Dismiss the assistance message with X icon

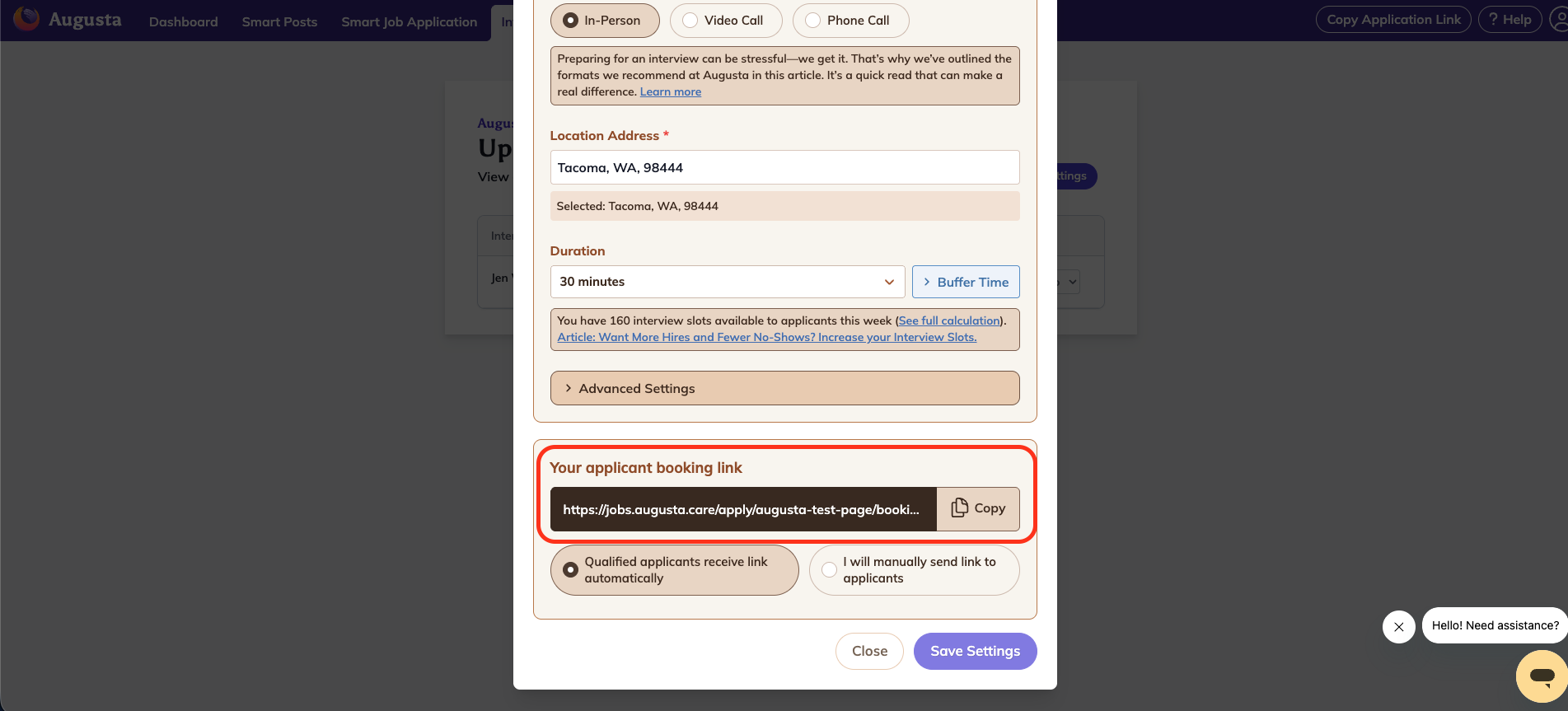tap(1398, 627)
